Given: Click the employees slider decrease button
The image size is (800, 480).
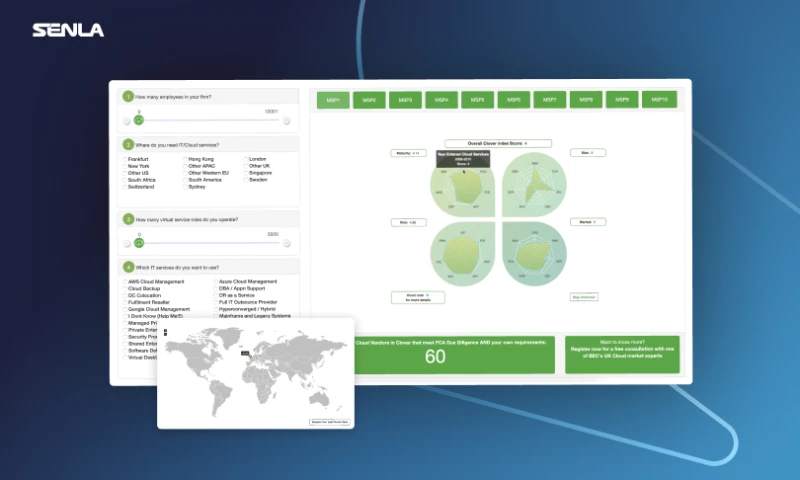Looking at the screenshot, I should click(x=127, y=121).
